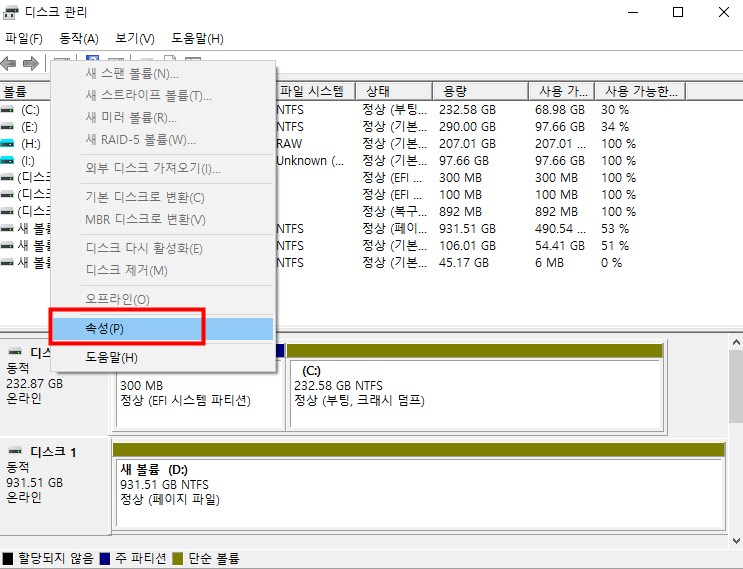Select the drive icon of the (E:) row
This screenshot has width=743, height=569.
click(7, 127)
